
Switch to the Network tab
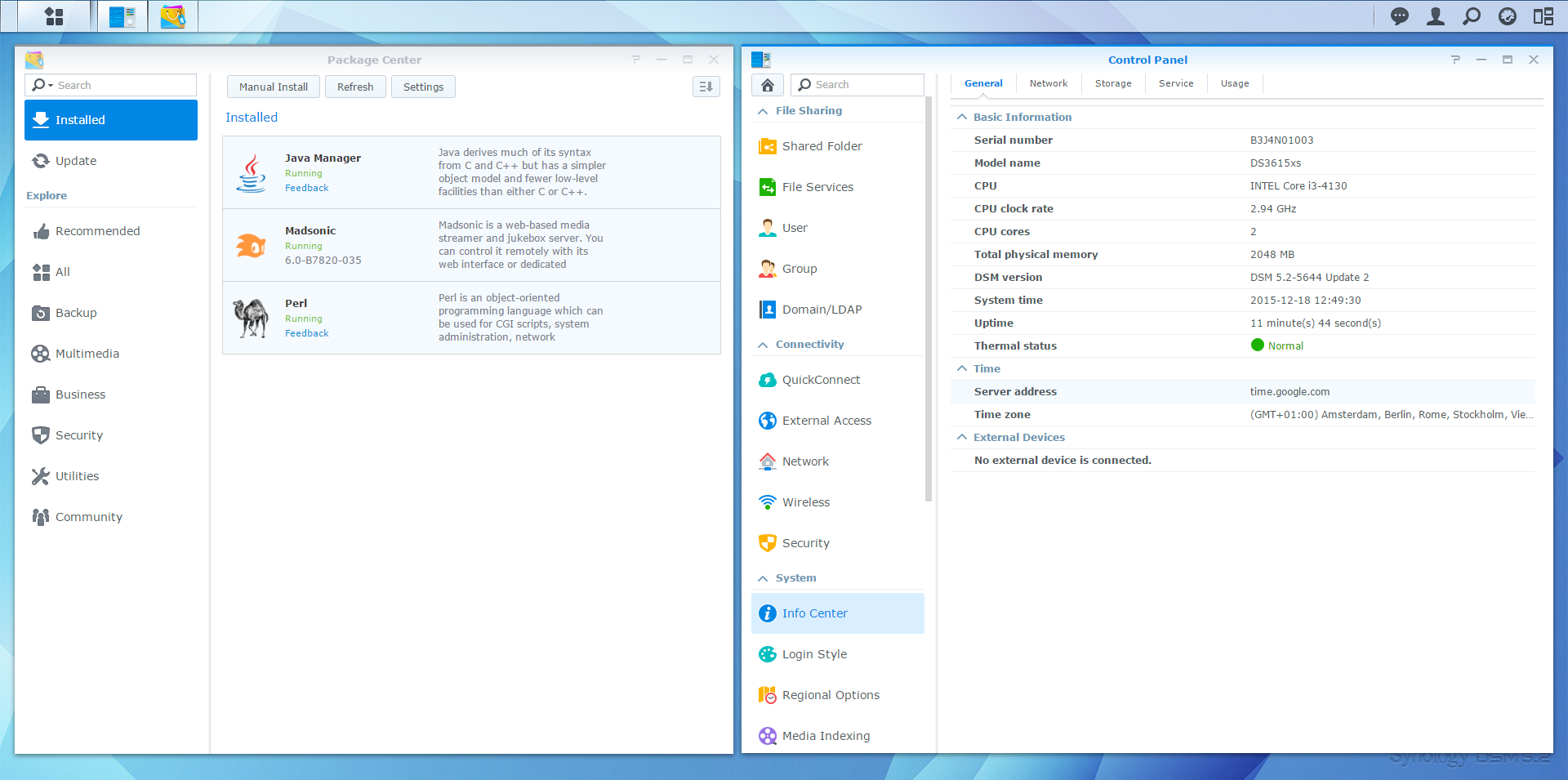[x=1048, y=83]
